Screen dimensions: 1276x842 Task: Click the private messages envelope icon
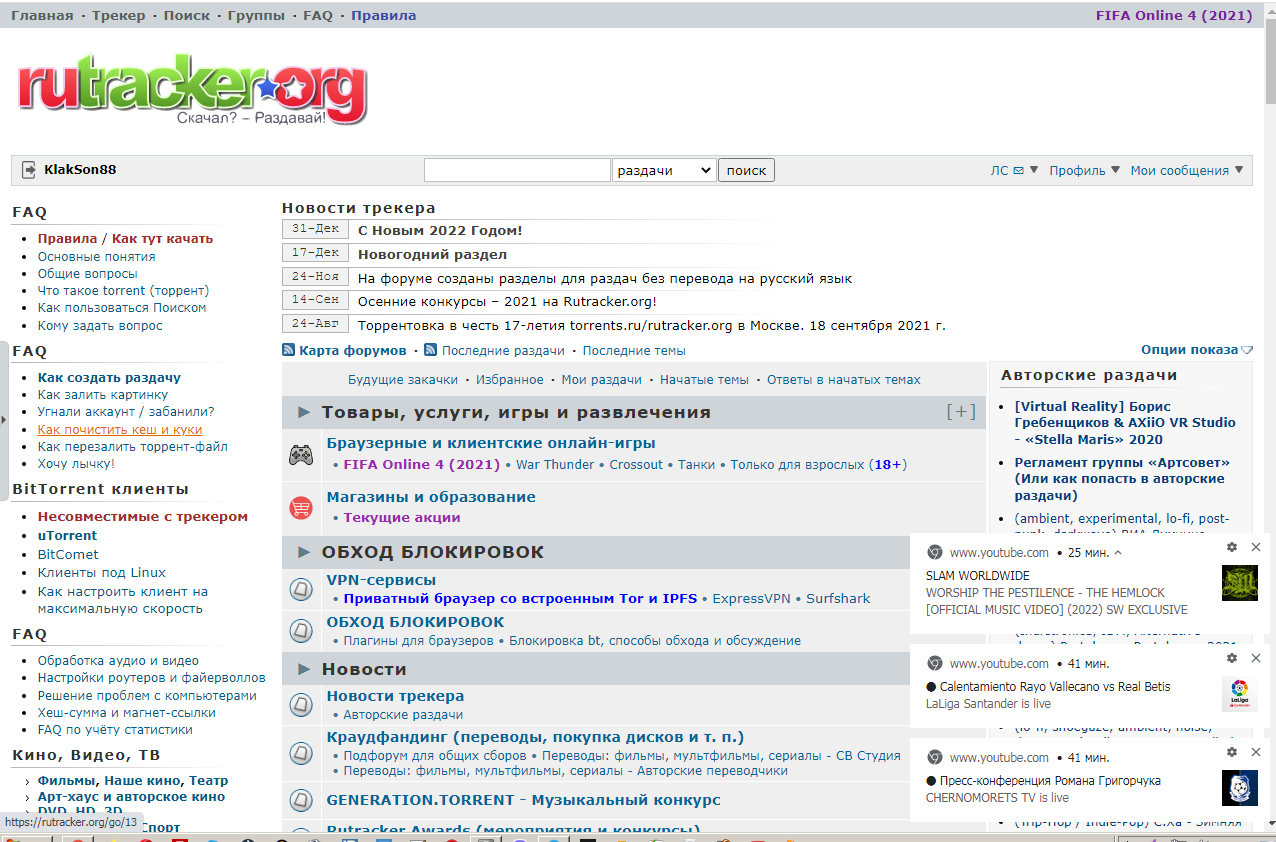1018,171
